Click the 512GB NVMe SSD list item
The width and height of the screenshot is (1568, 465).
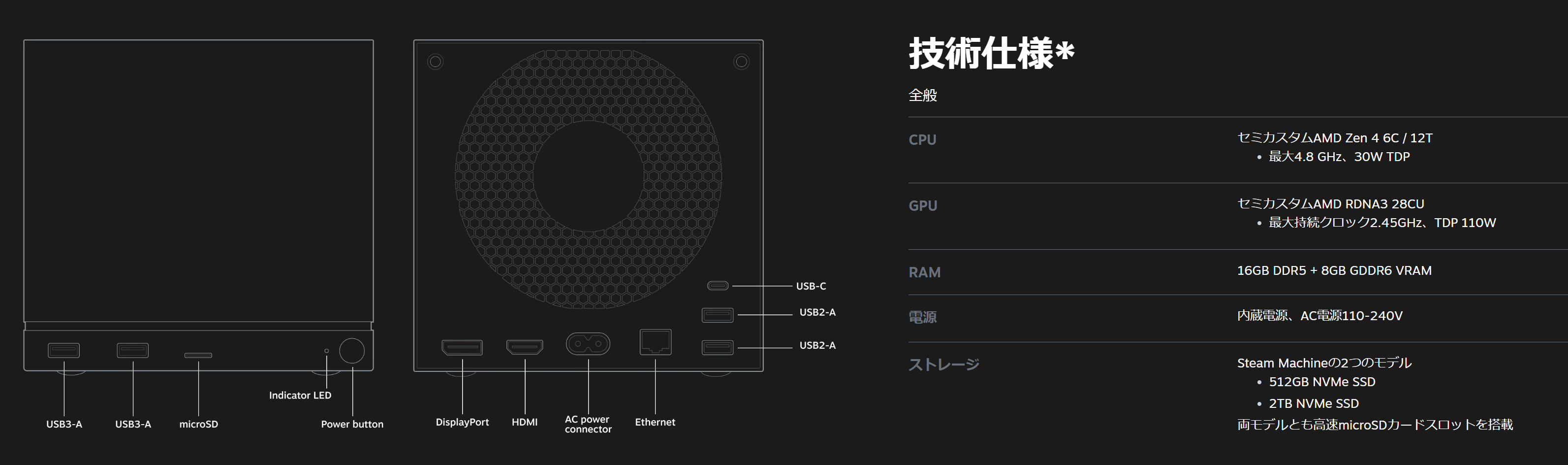click(1321, 382)
